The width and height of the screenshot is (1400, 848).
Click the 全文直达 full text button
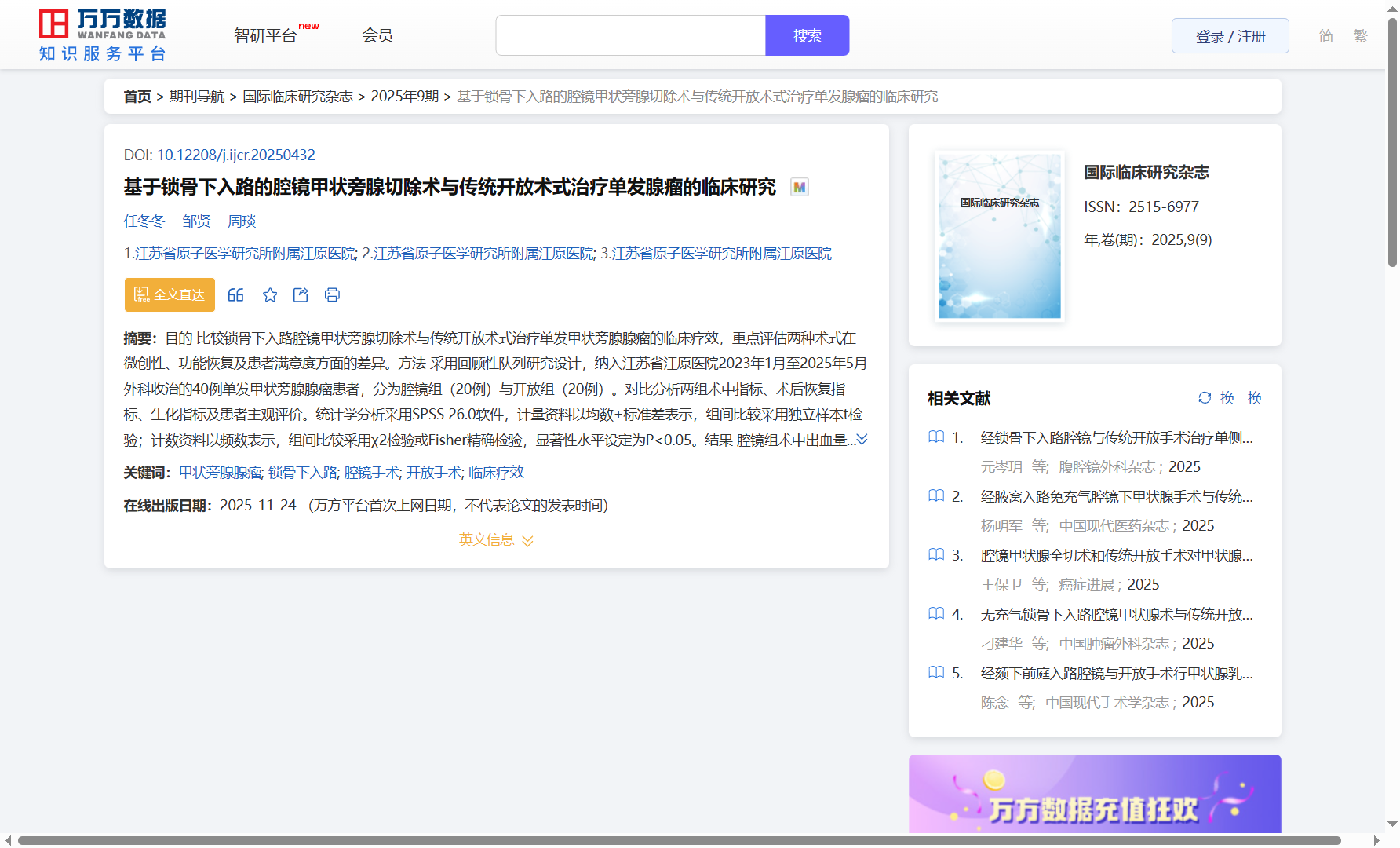(170, 295)
